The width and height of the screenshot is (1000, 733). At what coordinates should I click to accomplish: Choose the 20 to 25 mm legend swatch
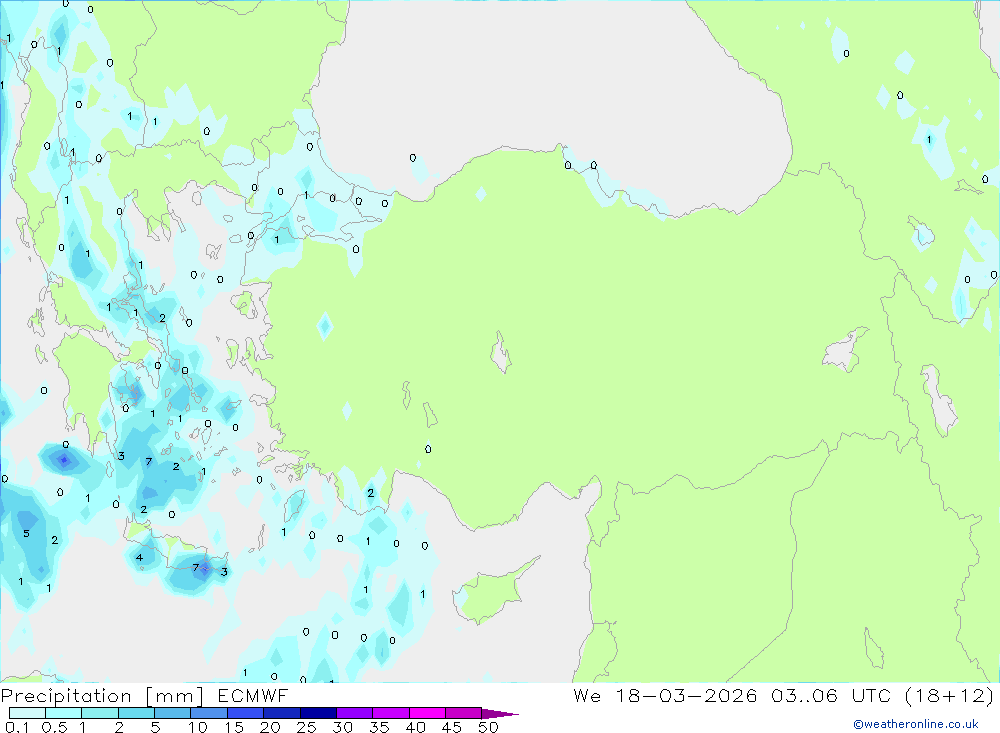(x=282, y=713)
